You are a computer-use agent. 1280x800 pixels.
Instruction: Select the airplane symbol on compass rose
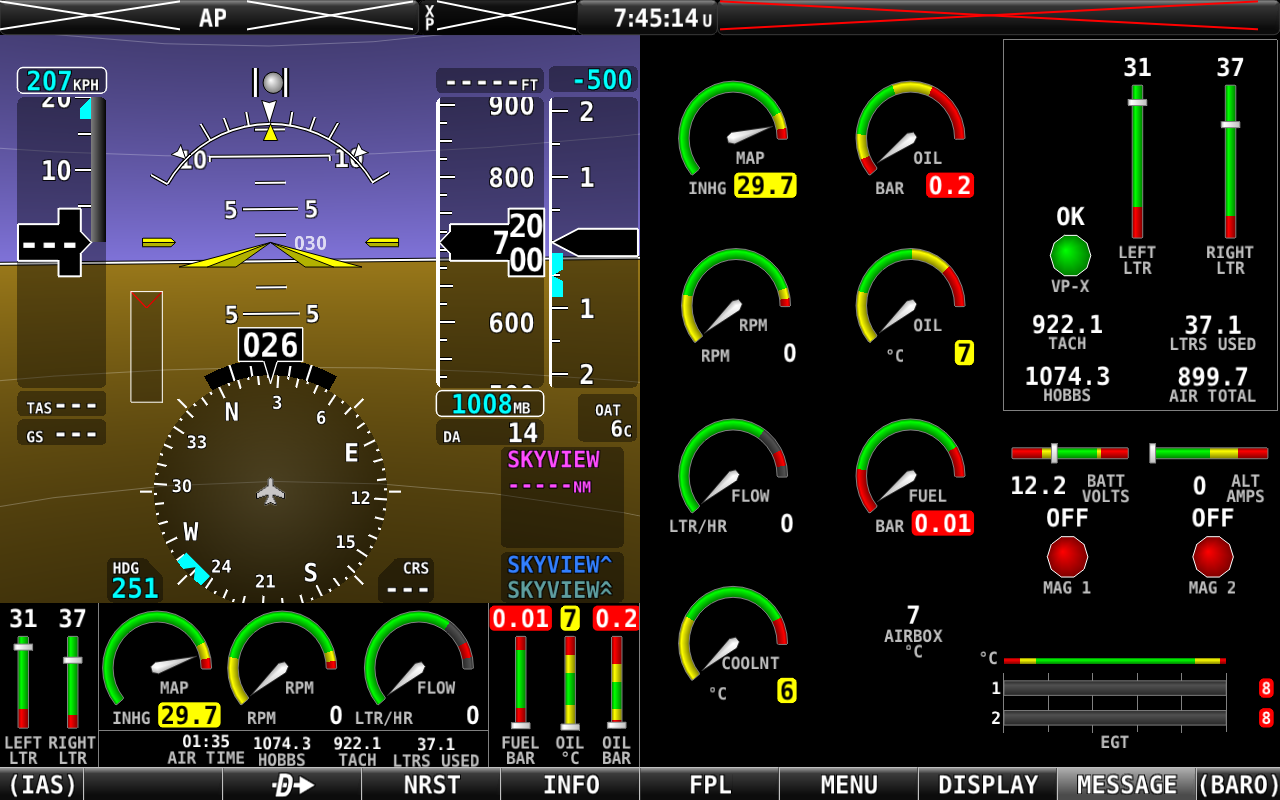[271, 491]
